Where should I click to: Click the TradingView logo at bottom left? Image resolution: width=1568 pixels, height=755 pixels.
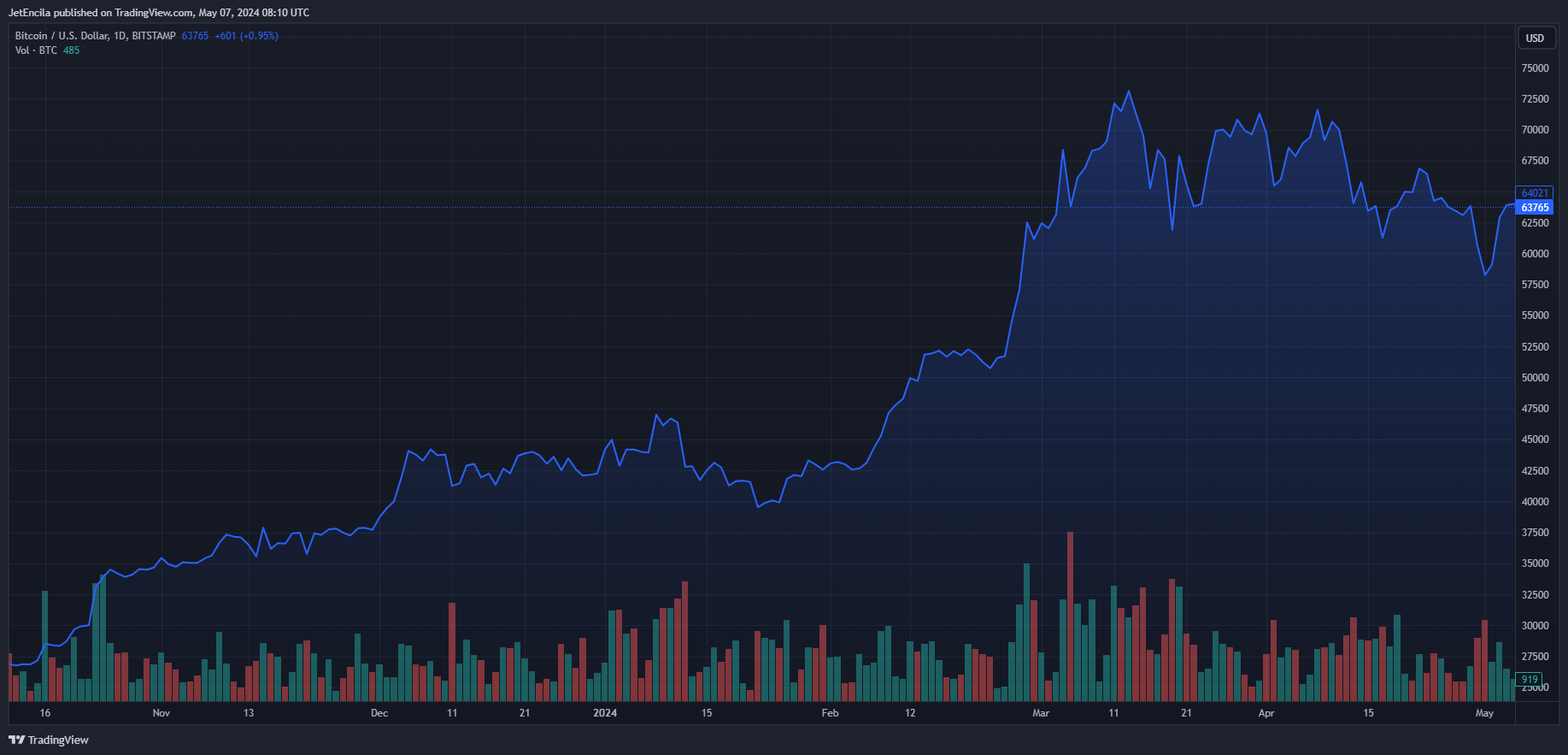[x=49, y=740]
